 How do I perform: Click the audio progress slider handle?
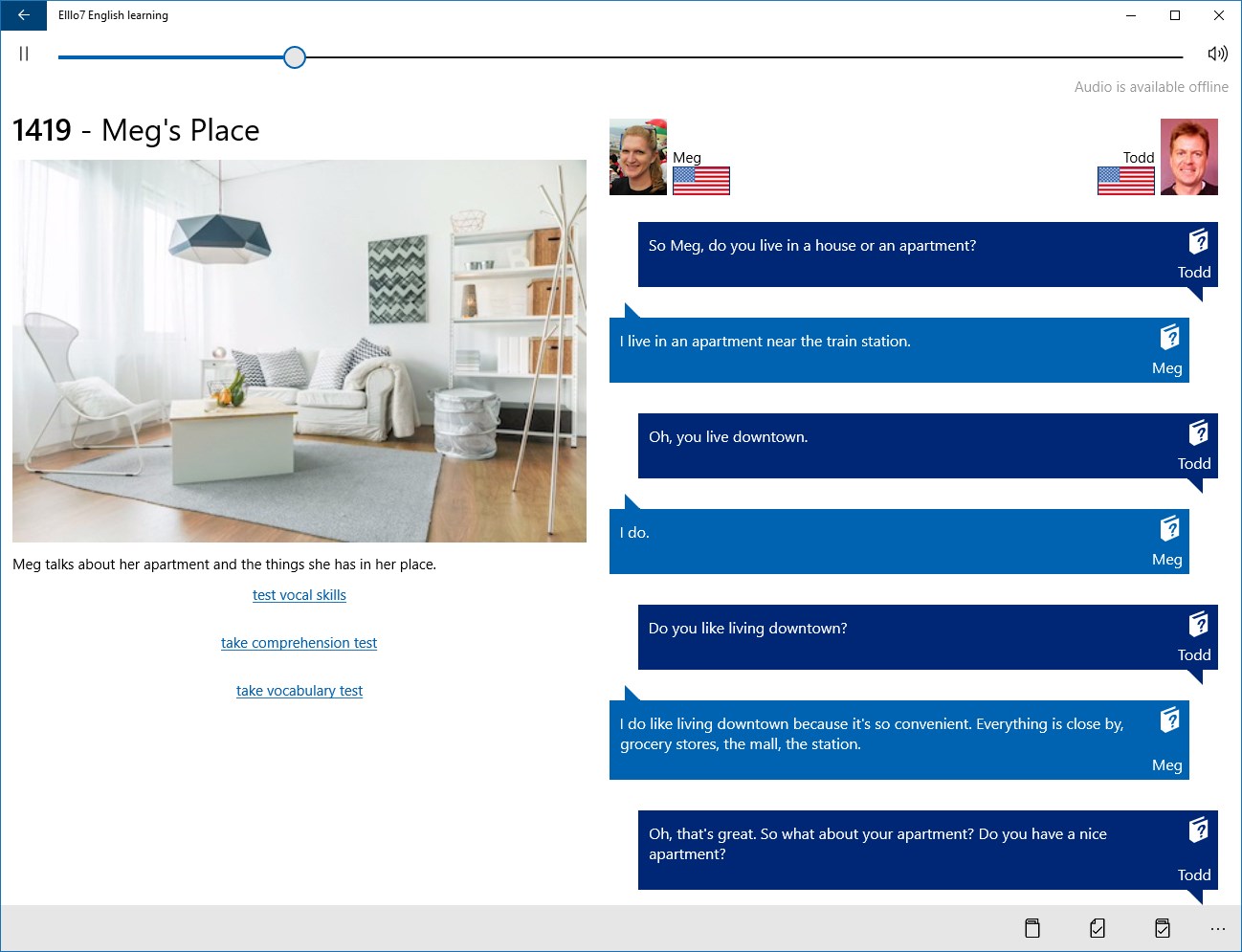point(294,57)
